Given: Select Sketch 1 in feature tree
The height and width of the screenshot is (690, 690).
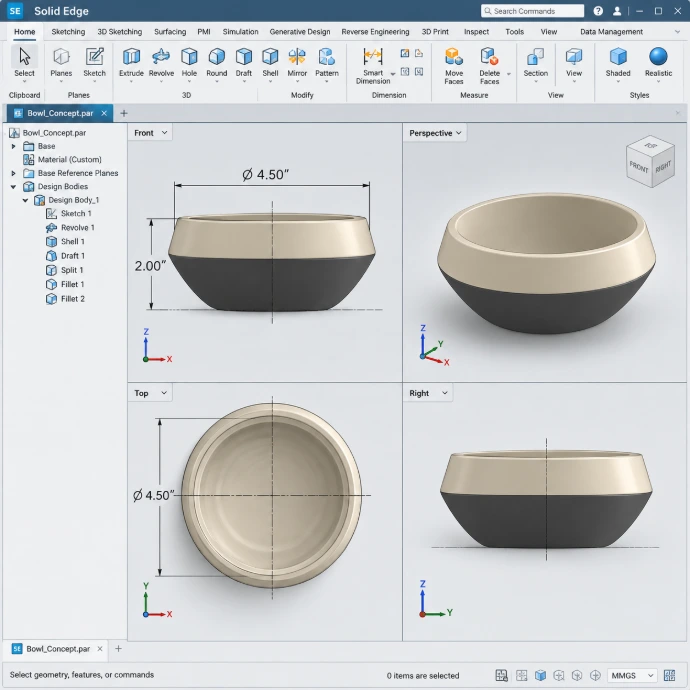Looking at the screenshot, I should pos(70,213).
